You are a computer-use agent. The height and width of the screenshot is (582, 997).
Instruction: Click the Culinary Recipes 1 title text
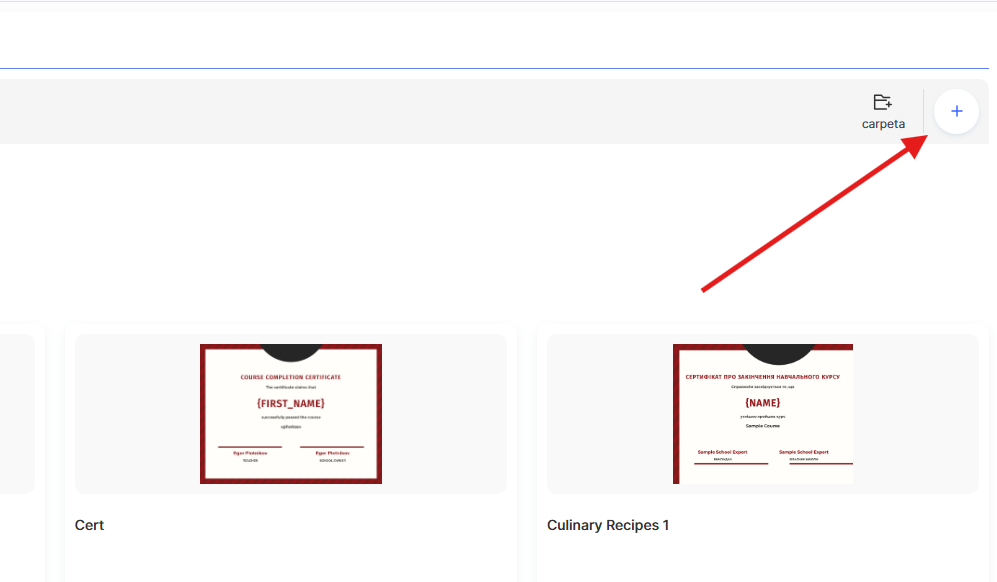click(608, 525)
